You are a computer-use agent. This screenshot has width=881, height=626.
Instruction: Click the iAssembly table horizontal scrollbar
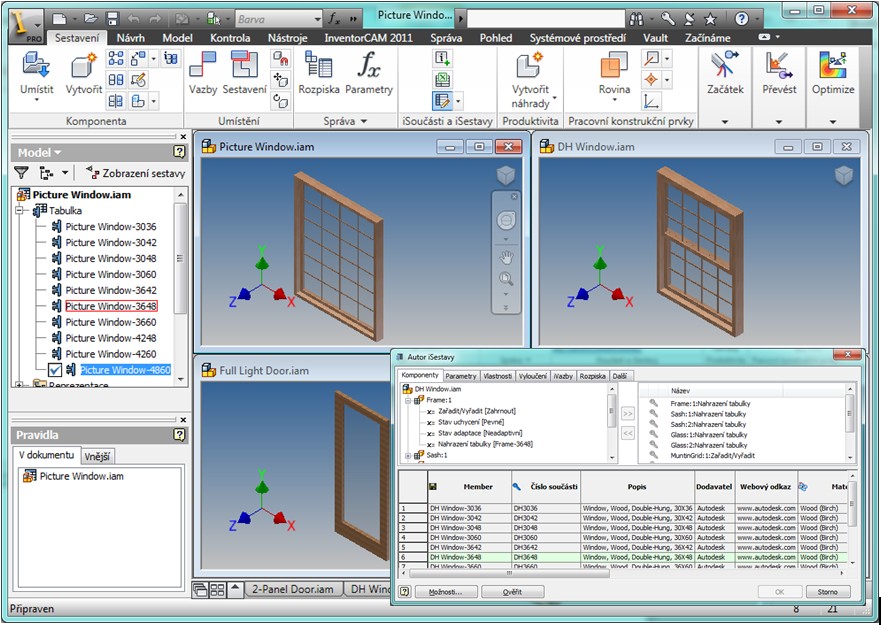pos(509,573)
